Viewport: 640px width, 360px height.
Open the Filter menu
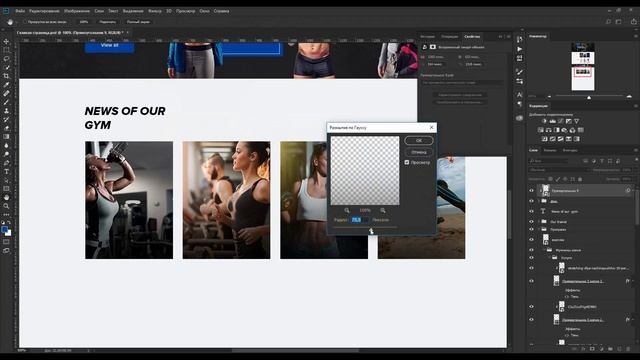click(x=155, y=11)
